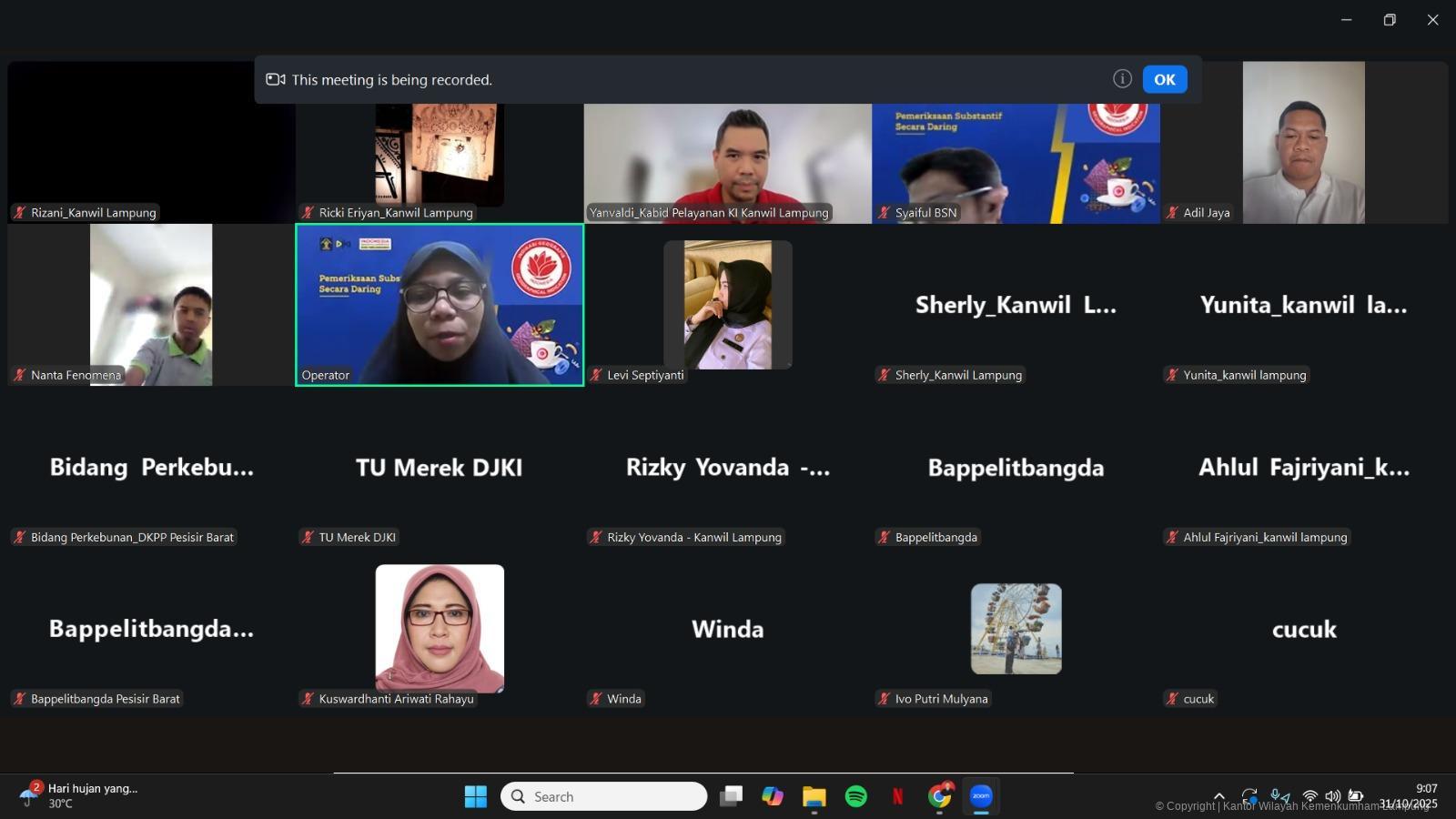The height and width of the screenshot is (819, 1456).
Task: Open the weather widget showing 30°C
Action: pyautogui.click(x=82, y=795)
